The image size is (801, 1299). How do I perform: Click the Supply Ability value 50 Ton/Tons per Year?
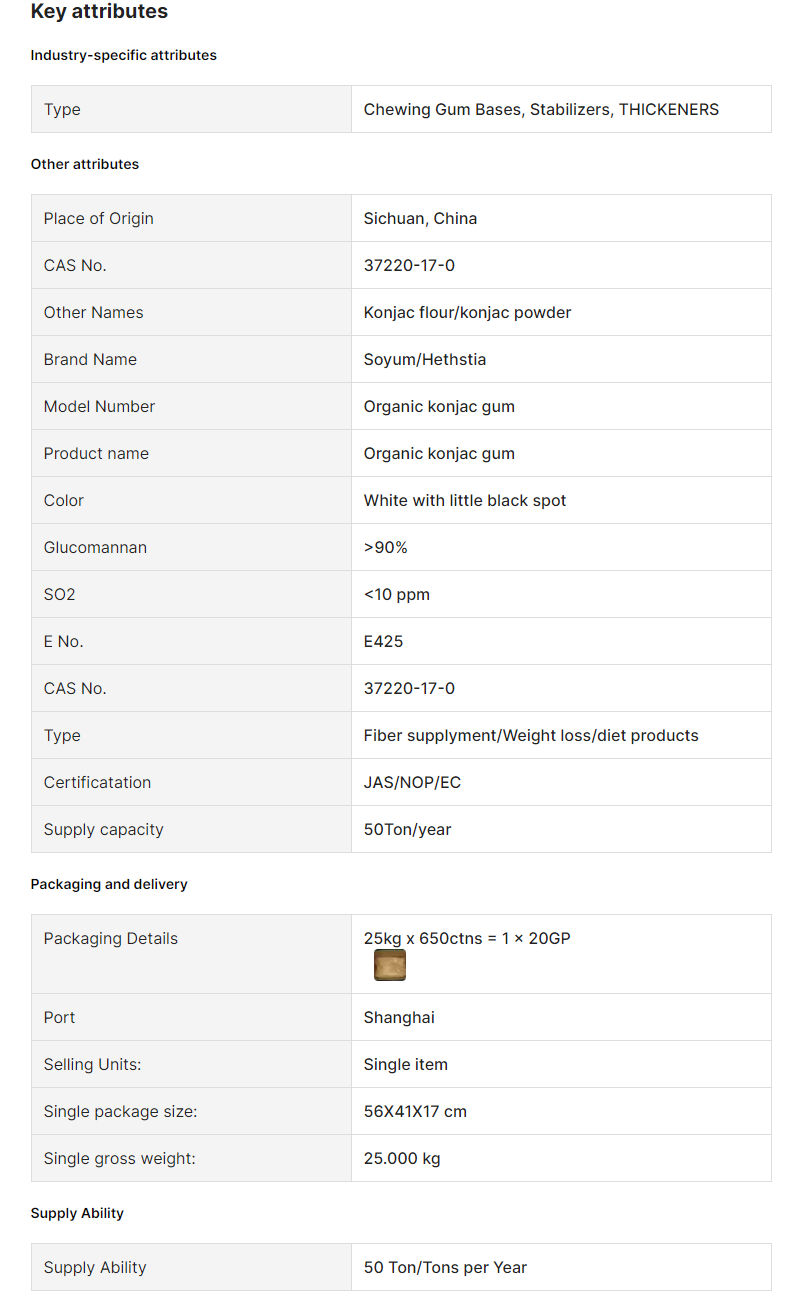pyautogui.click(x=445, y=1267)
